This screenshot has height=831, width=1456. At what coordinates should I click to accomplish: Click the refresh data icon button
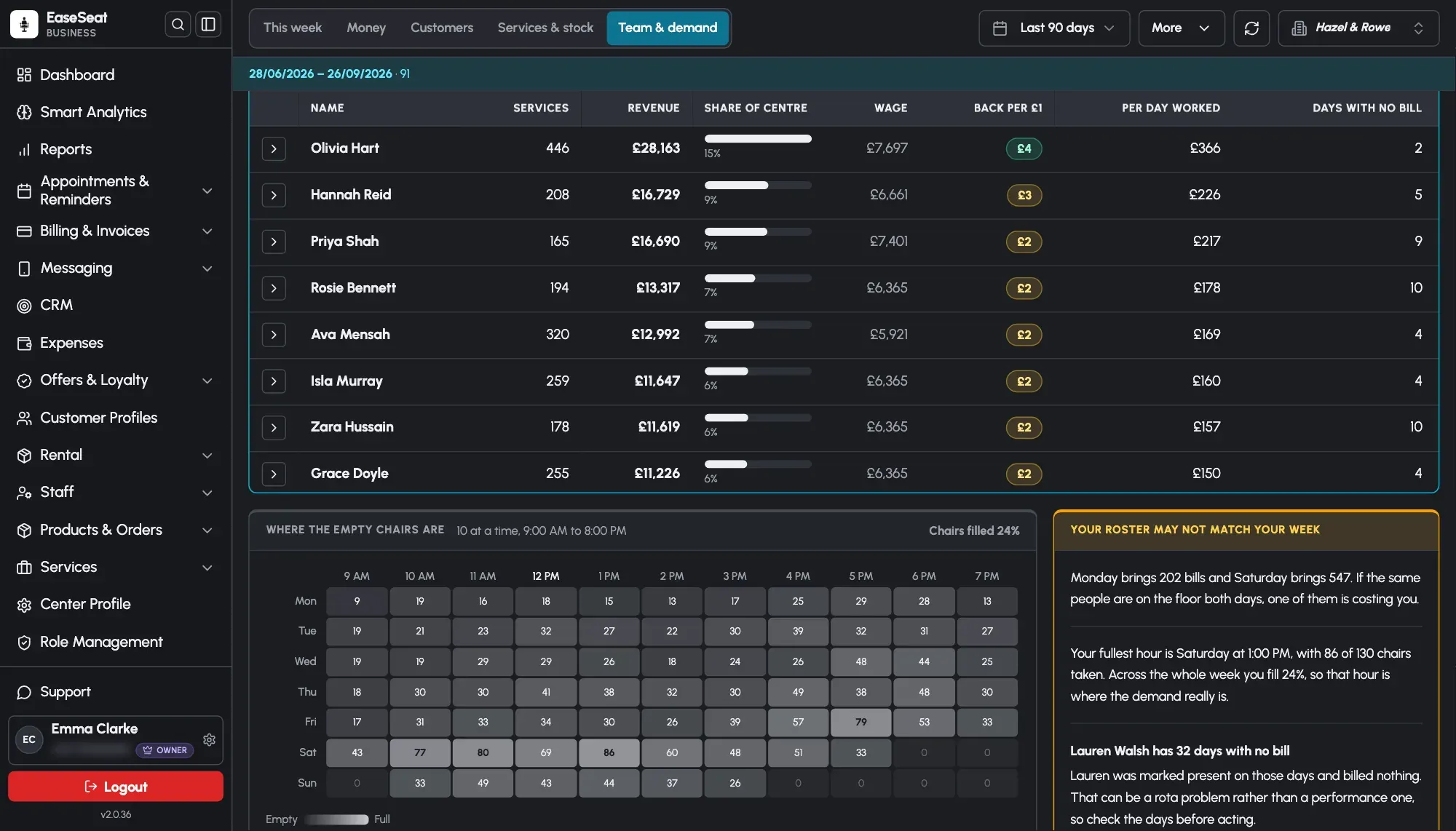tap(1251, 28)
